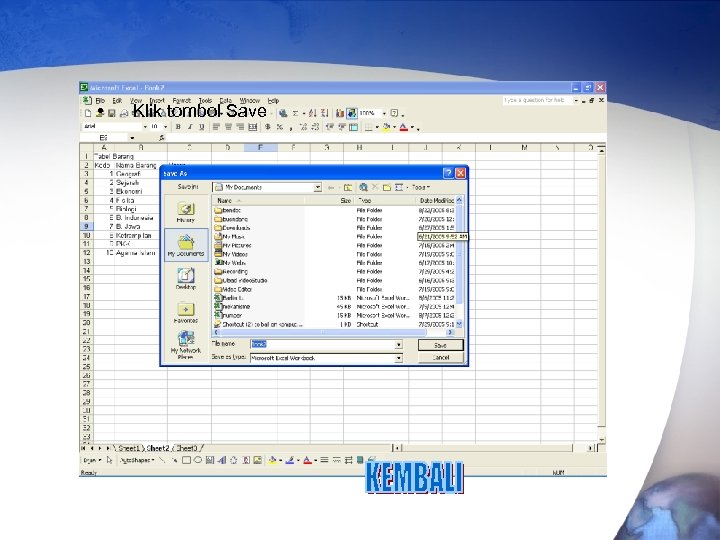This screenshot has height=540, width=720.
Task: Click the Views icon in dialog toolbar
Action: tap(399, 187)
